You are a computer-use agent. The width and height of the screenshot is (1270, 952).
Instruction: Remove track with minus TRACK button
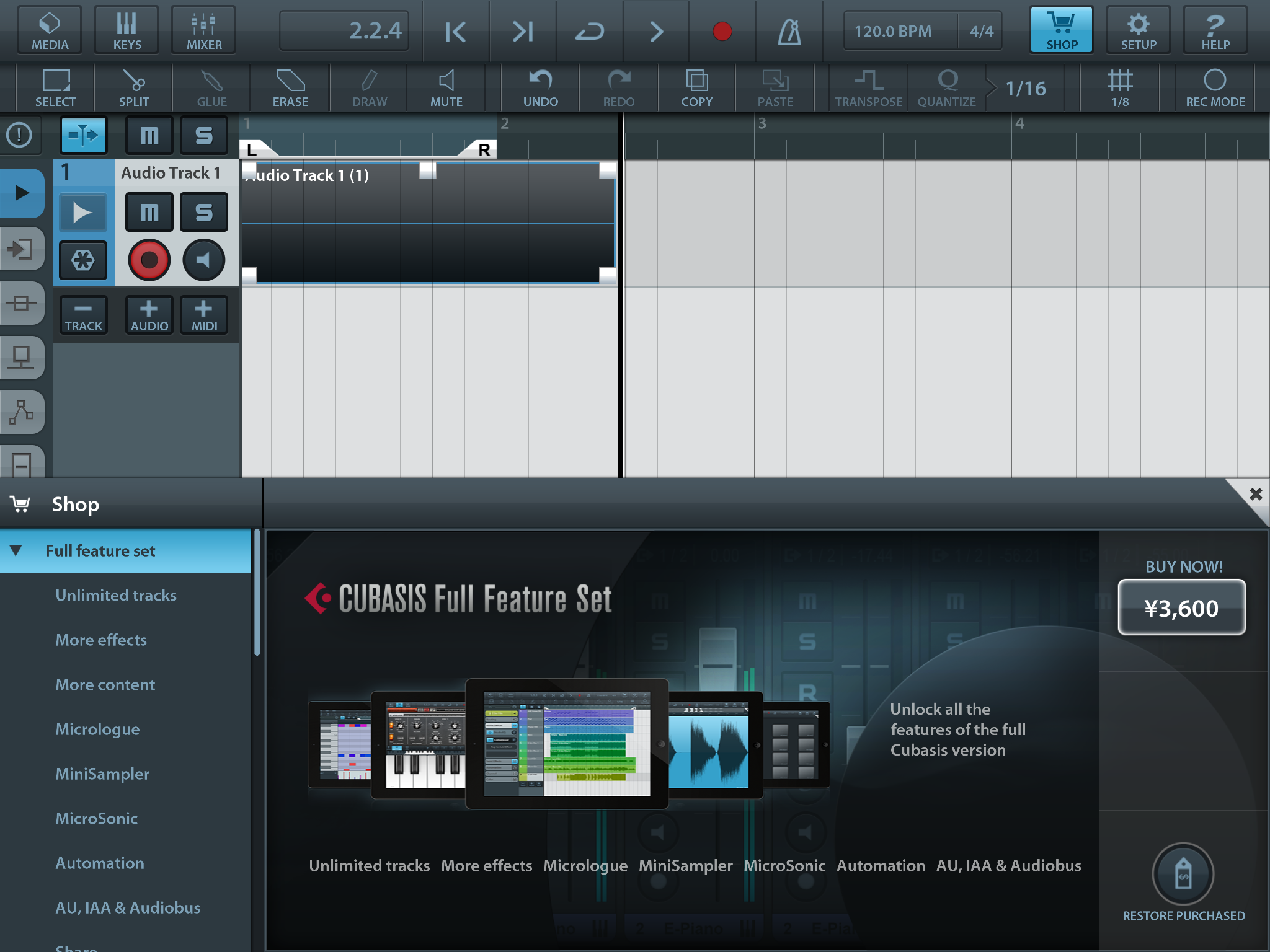[83, 315]
